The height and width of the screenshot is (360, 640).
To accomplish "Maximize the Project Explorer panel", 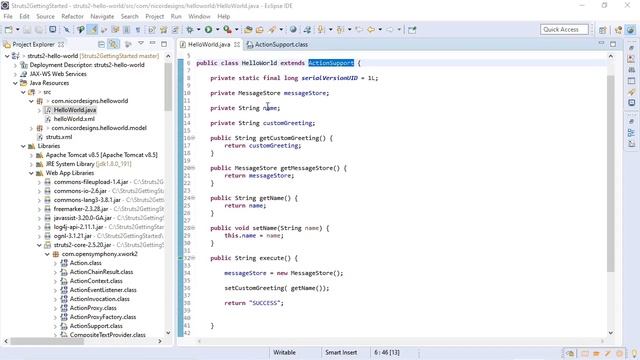I will click(x=164, y=44).
